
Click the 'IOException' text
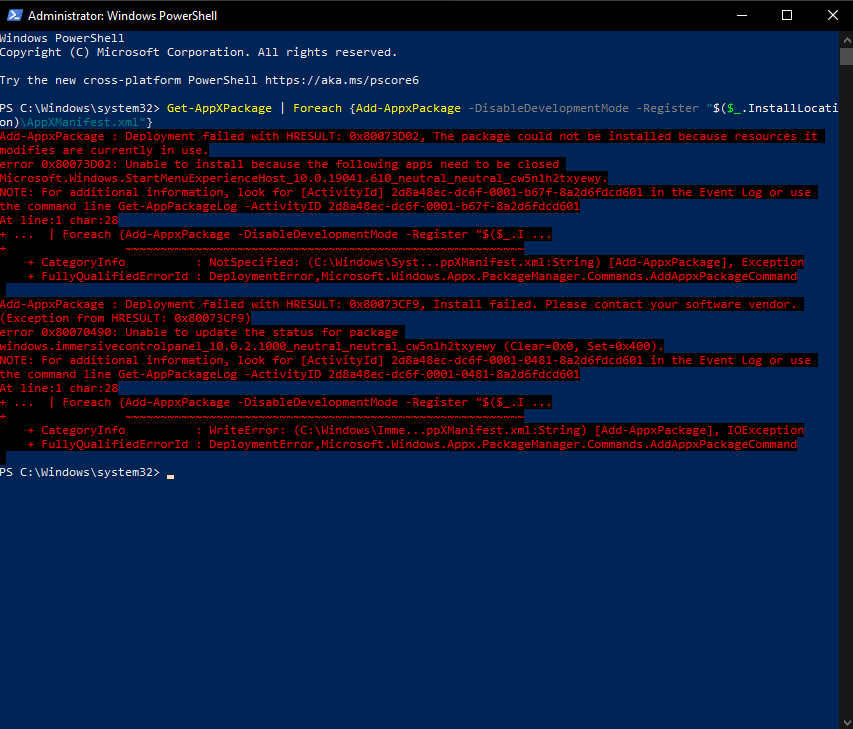[x=765, y=430]
